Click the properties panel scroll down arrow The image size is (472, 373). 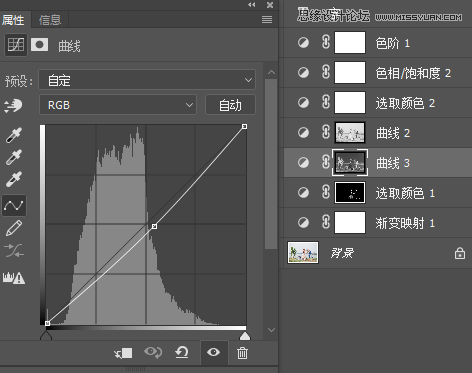pos(271,330)
